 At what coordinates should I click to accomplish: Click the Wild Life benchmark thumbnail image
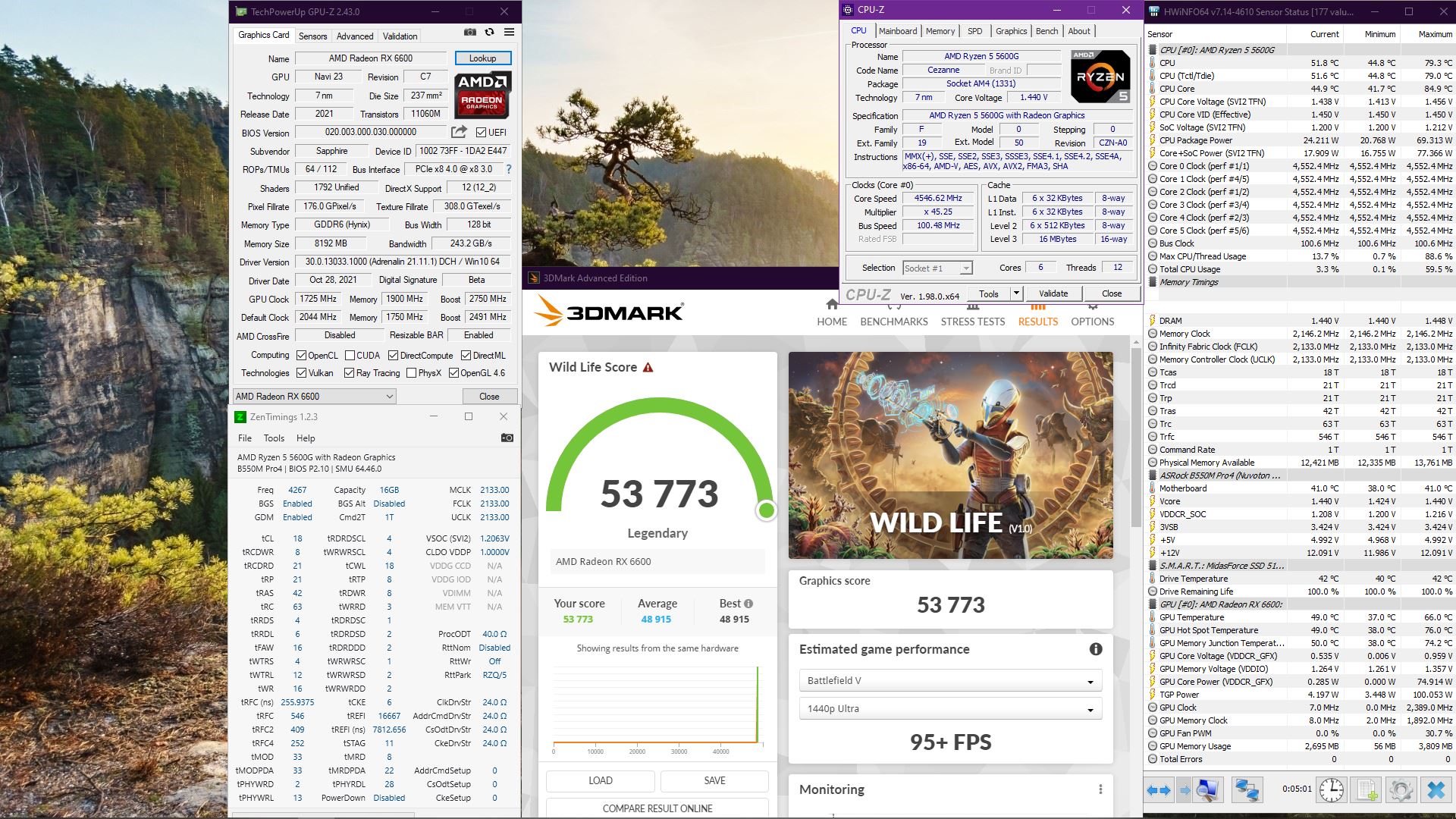(951, 455)
